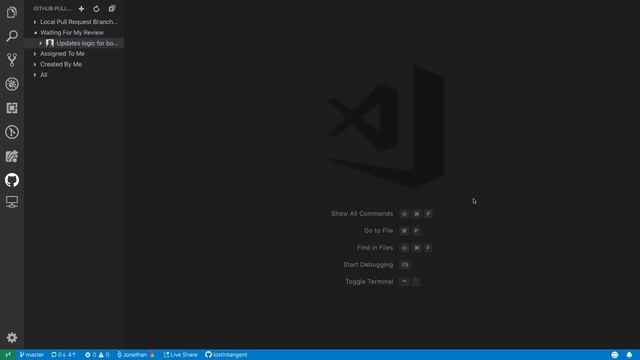The image size is (640, 360).
Task: Start Live Share from status bar
Action: click(x=180, y=355)
